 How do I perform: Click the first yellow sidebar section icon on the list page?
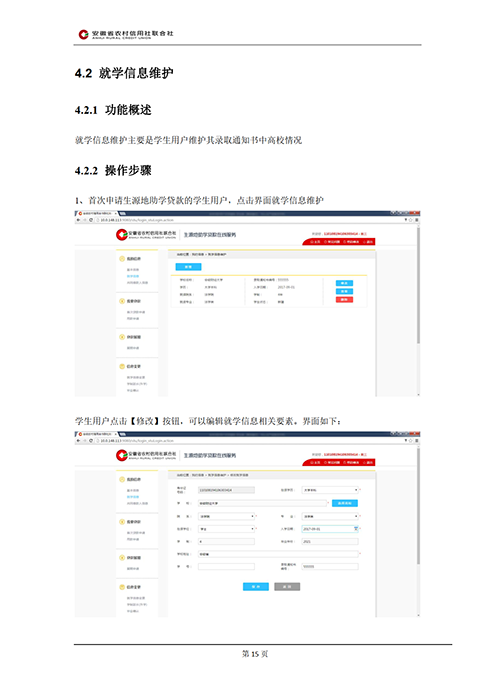(122, 258)
